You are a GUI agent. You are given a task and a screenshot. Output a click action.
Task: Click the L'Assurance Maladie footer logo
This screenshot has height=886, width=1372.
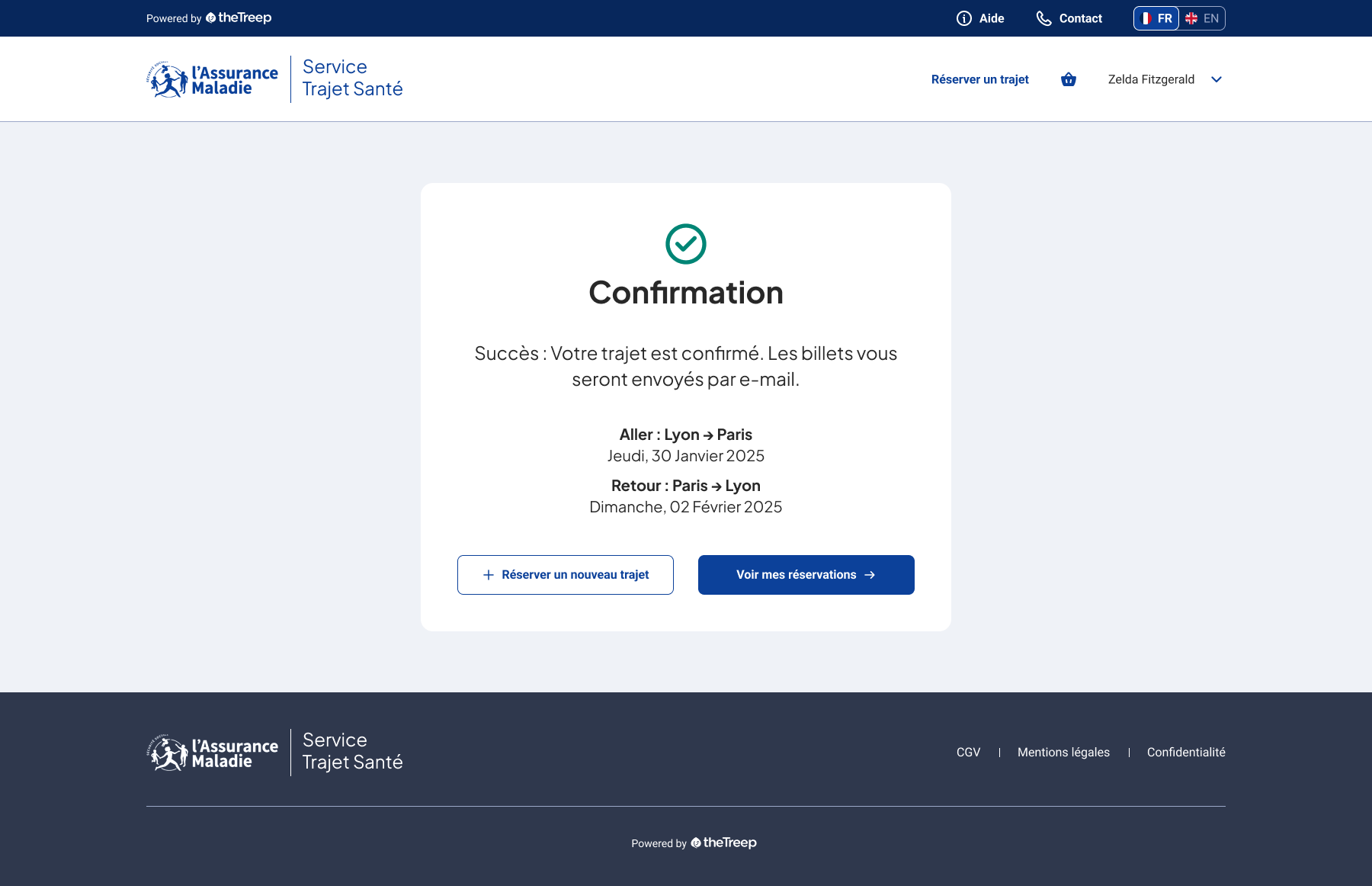[x=213, y=753]
